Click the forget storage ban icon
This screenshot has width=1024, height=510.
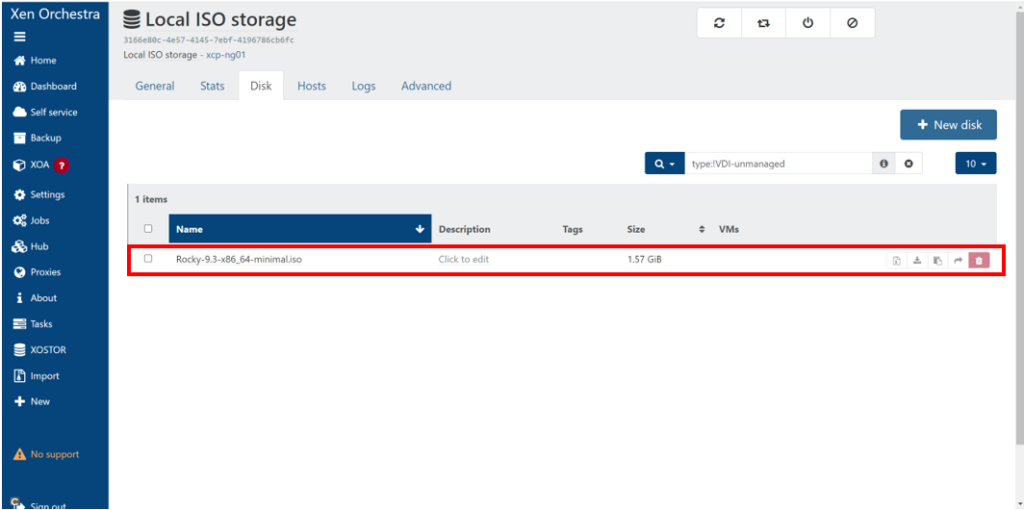coord(852,23)
